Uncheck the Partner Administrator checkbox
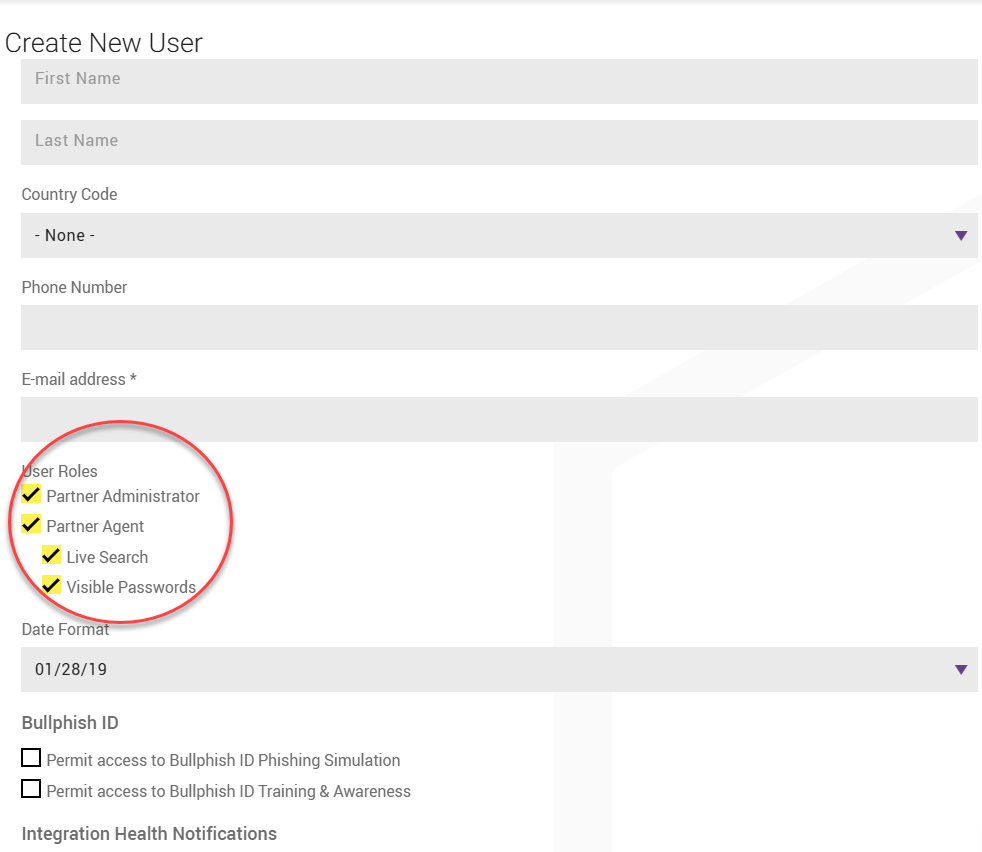This screenshot has height=852, width=982. click(x=31, y=495)
